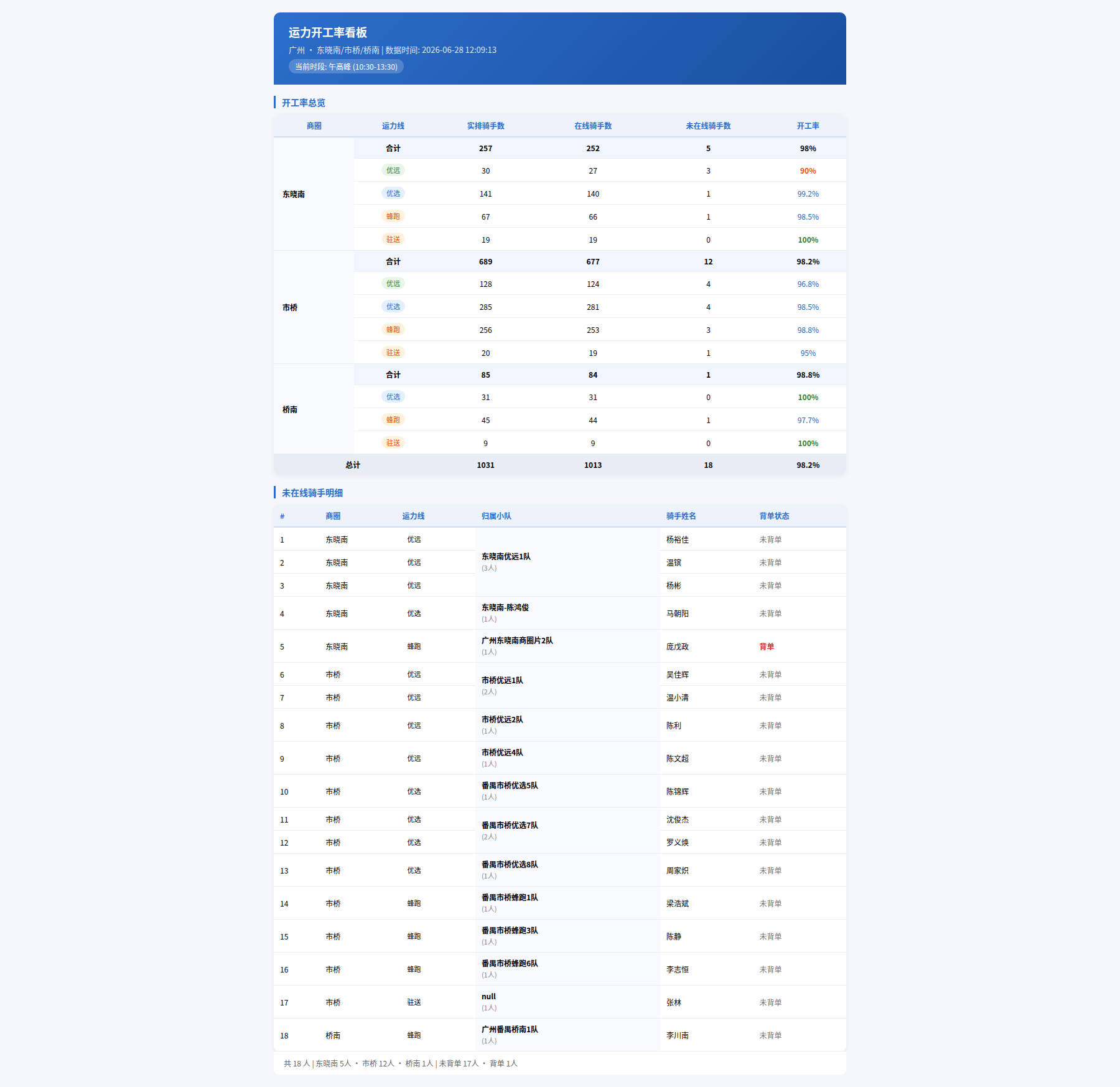
Task: Click the footer summary "共 18 人" line
Action: [401, 1063]
